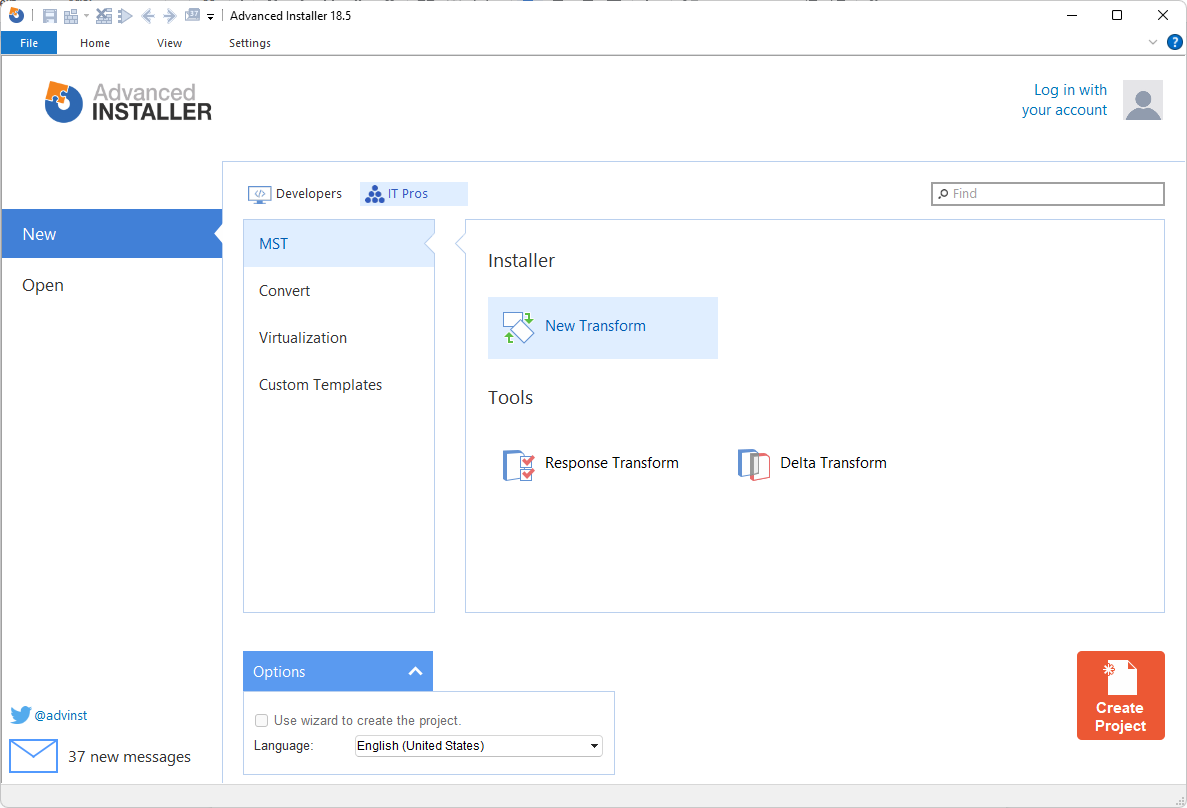Click the Response Transform icon
The image size is (1187, 808).
519,464
